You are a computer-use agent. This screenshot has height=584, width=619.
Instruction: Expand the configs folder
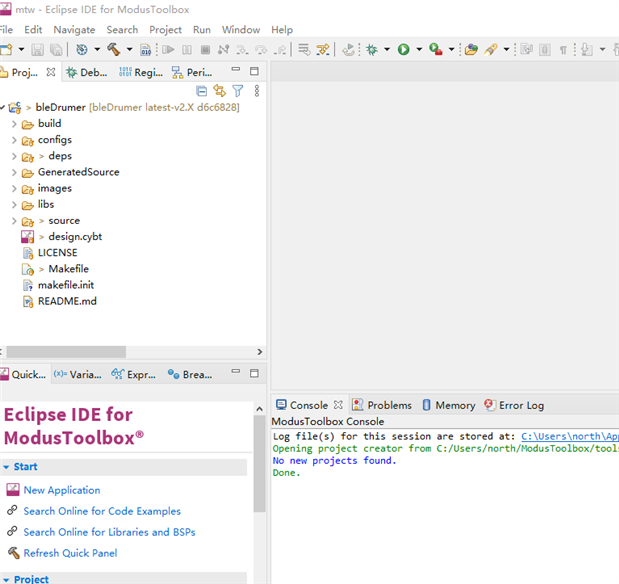(x=14, y=140)
